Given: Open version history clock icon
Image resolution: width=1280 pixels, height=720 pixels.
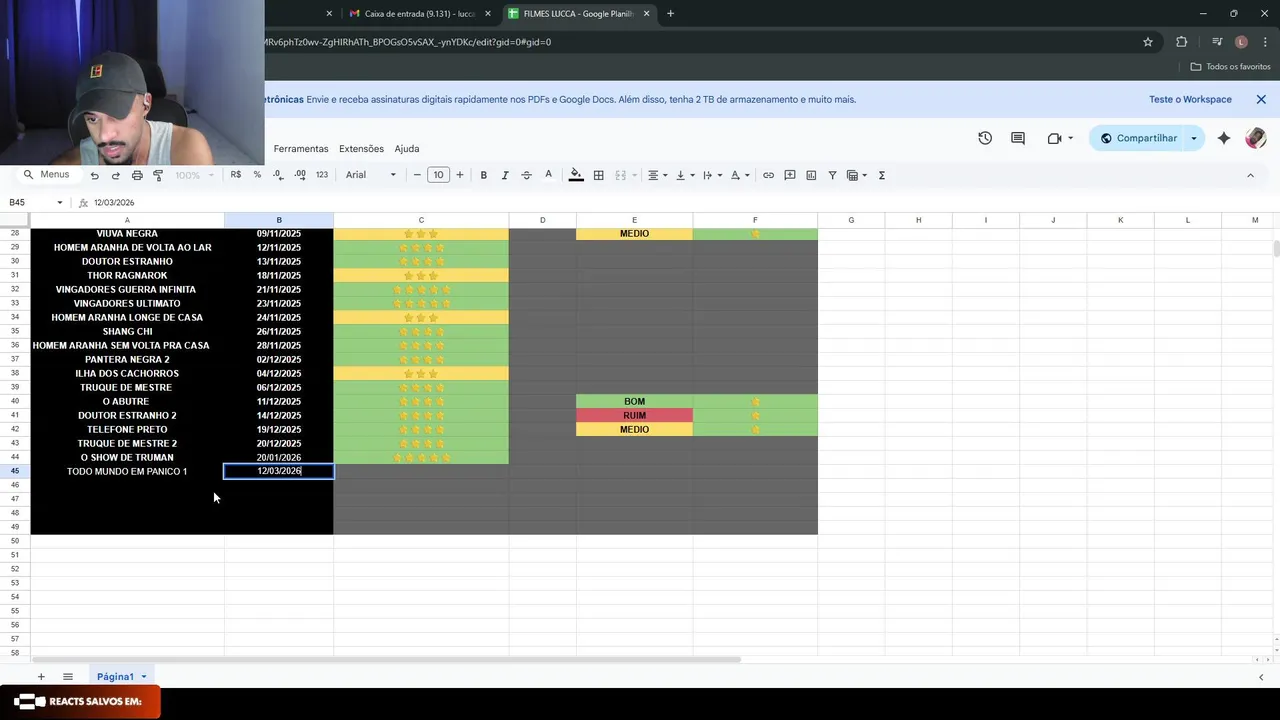Looking at the screenshot, I should [985, 138].
